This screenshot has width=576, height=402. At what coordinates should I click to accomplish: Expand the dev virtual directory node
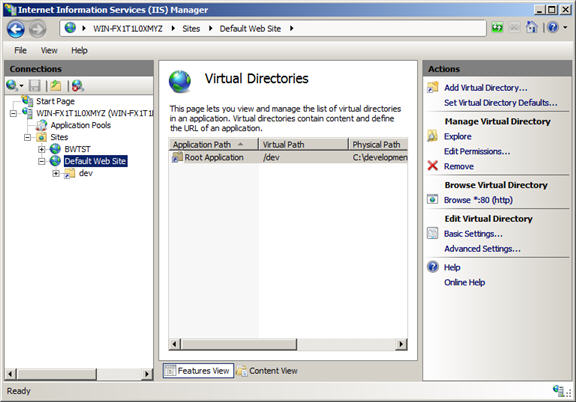click(x=55, y=173)
